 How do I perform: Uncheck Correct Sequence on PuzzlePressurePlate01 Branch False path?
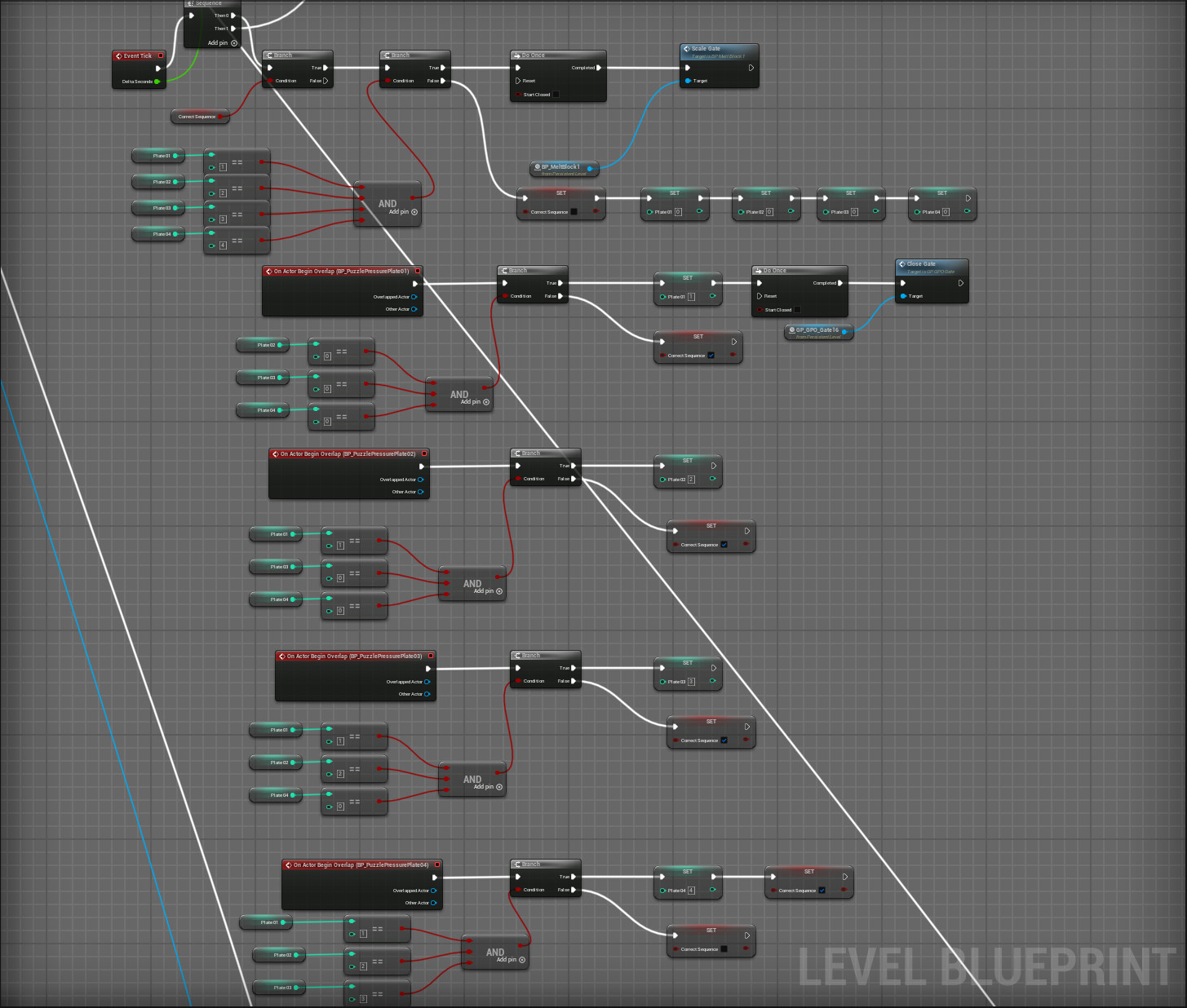tap(711, 356)
